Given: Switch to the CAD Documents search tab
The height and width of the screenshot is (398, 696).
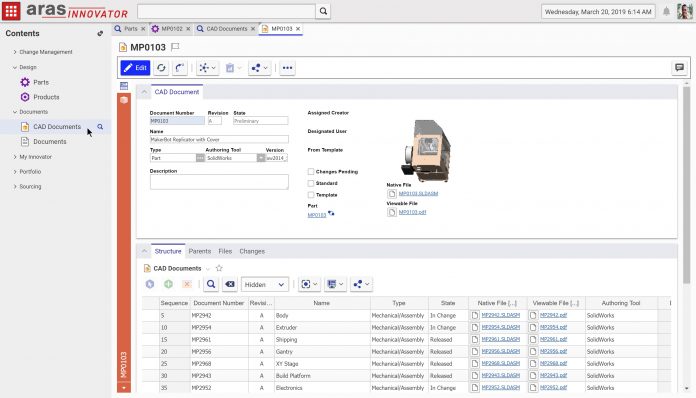Looking at the screenshot, I should (x=226, y=28).
